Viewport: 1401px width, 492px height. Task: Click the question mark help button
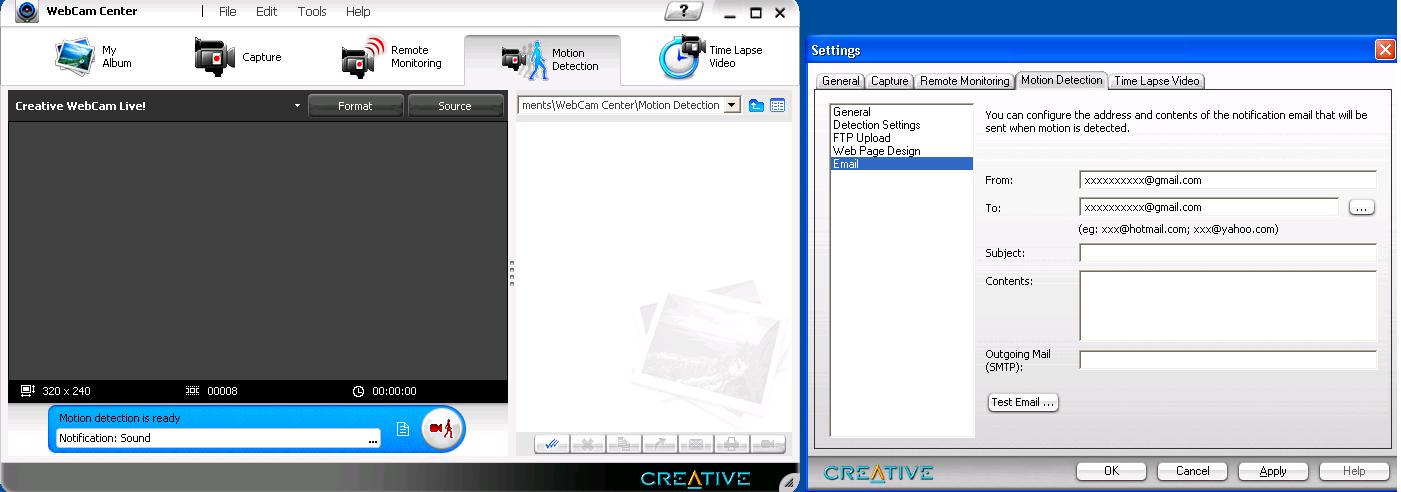click(x=682, y=12)
